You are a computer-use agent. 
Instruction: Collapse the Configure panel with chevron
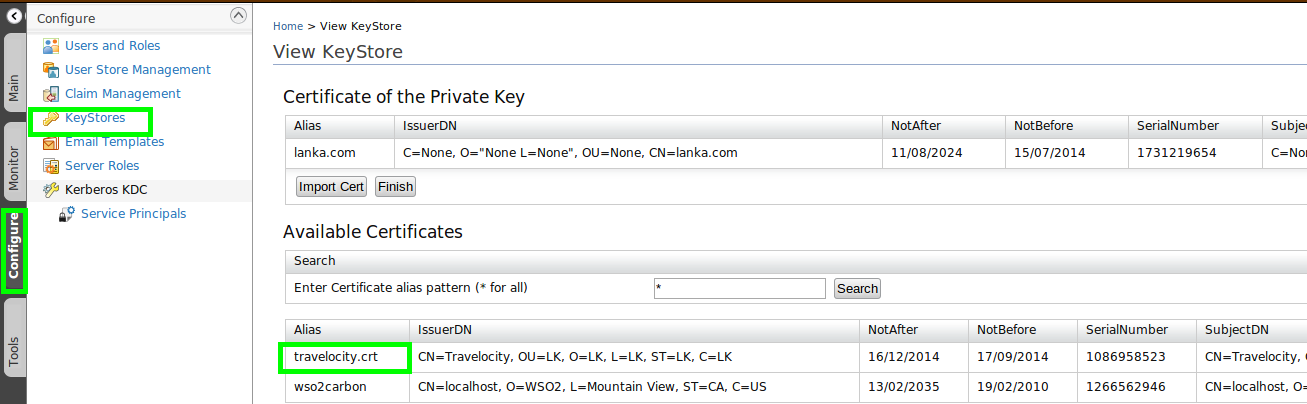pyautogui.click(x=237, y=15)
